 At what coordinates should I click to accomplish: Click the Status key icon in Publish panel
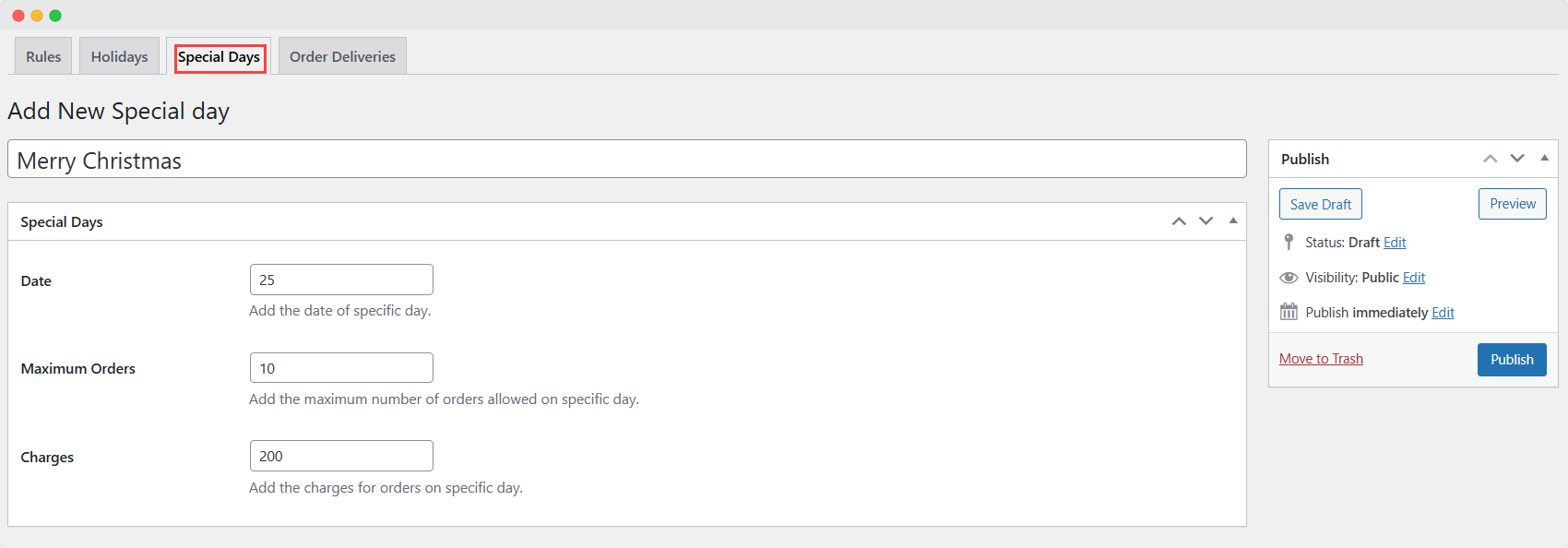(x=1289, y=242)
